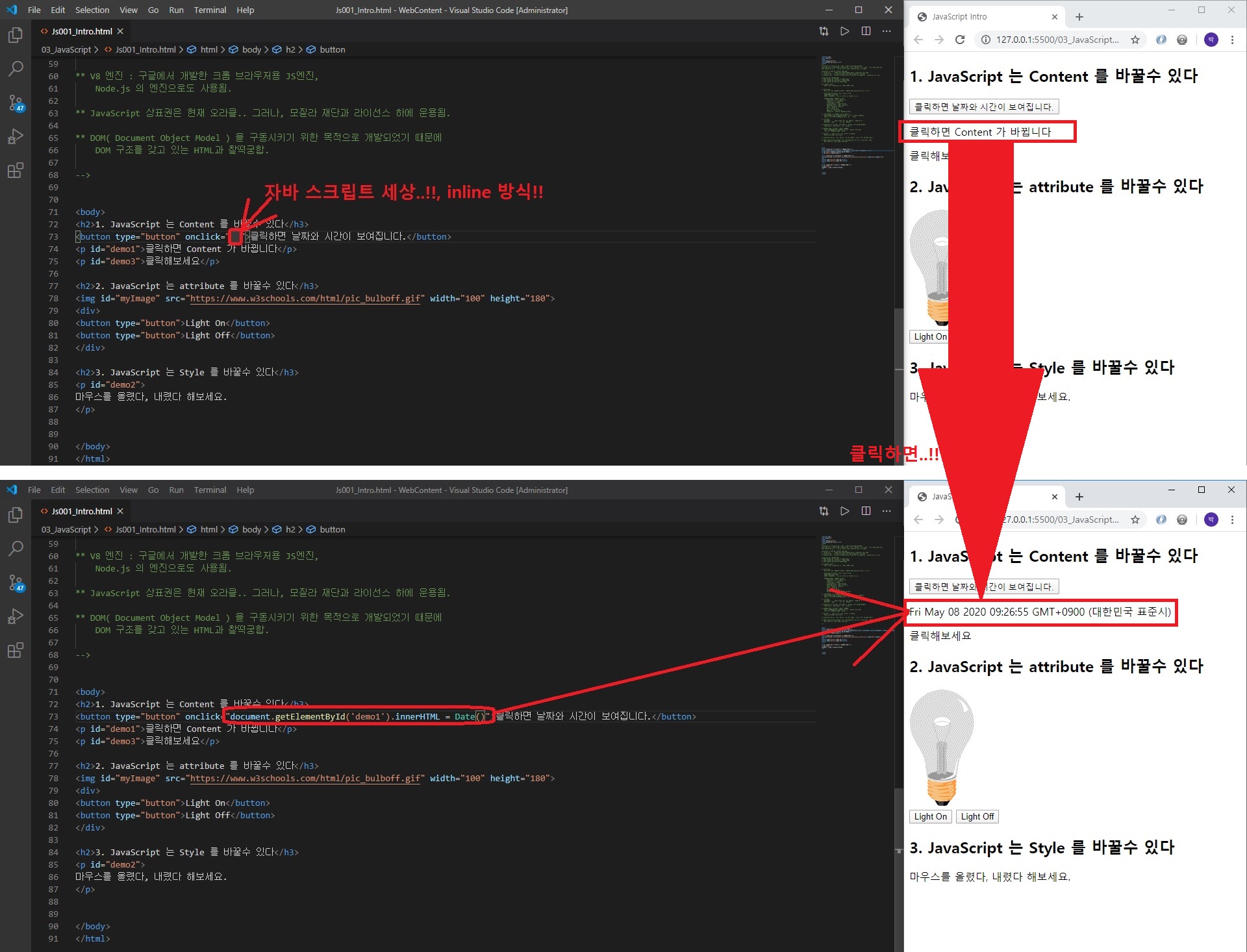The width and height of the screenshot is (1247, 952).
Task: Click w3schools pic_bulboff.gif link on line 78
Action: [306, 299]
